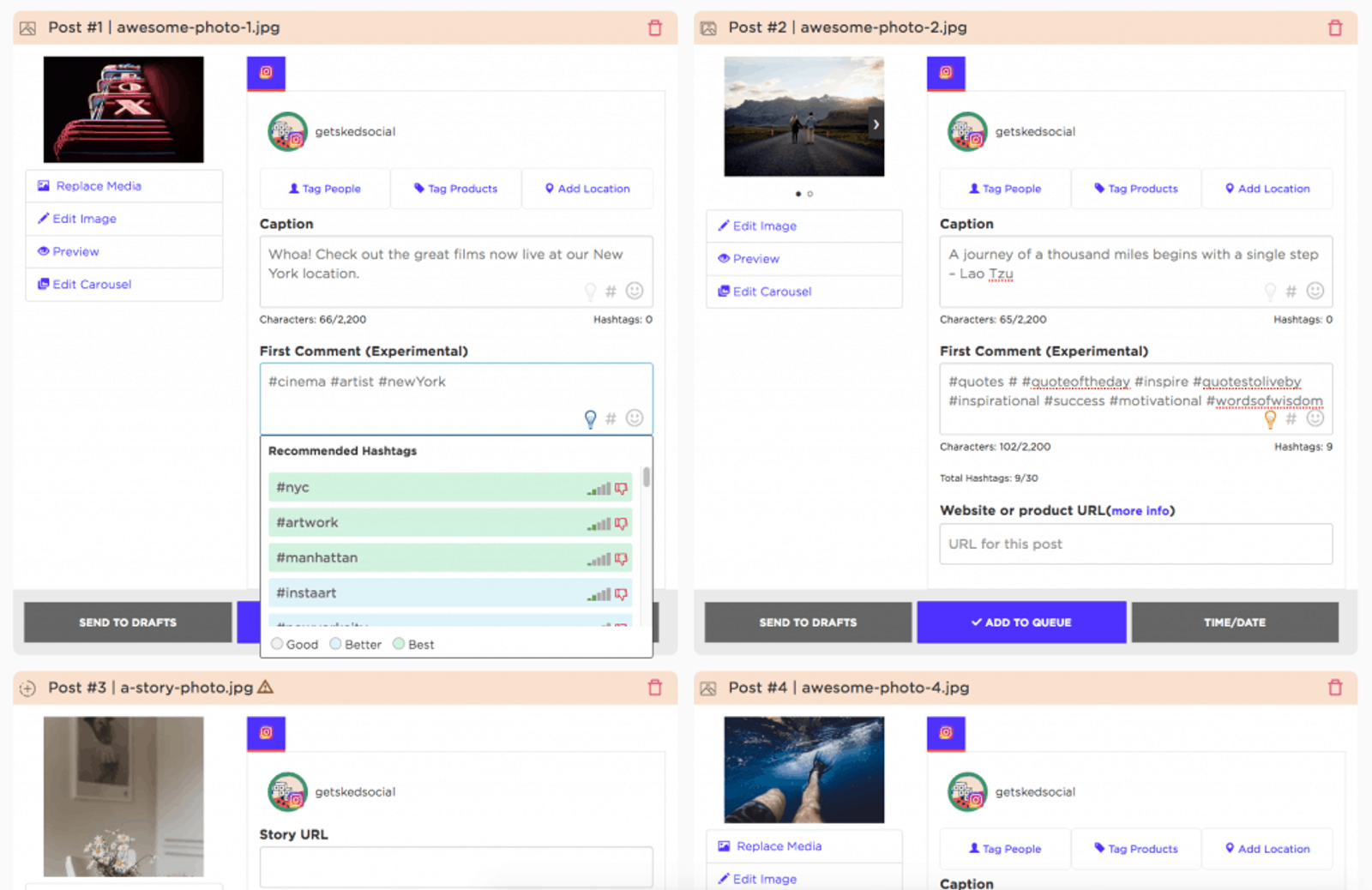Image resolution: width=1372 pixels, height=890 pixels.
Task: Select the Best hashtag quality radio
Action: click(x=399, y=644)
